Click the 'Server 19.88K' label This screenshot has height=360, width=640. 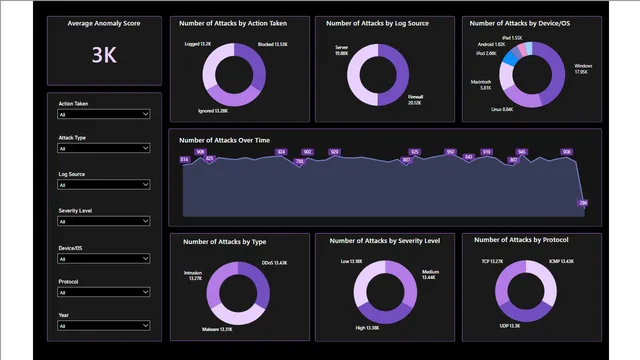coord(342,50)
